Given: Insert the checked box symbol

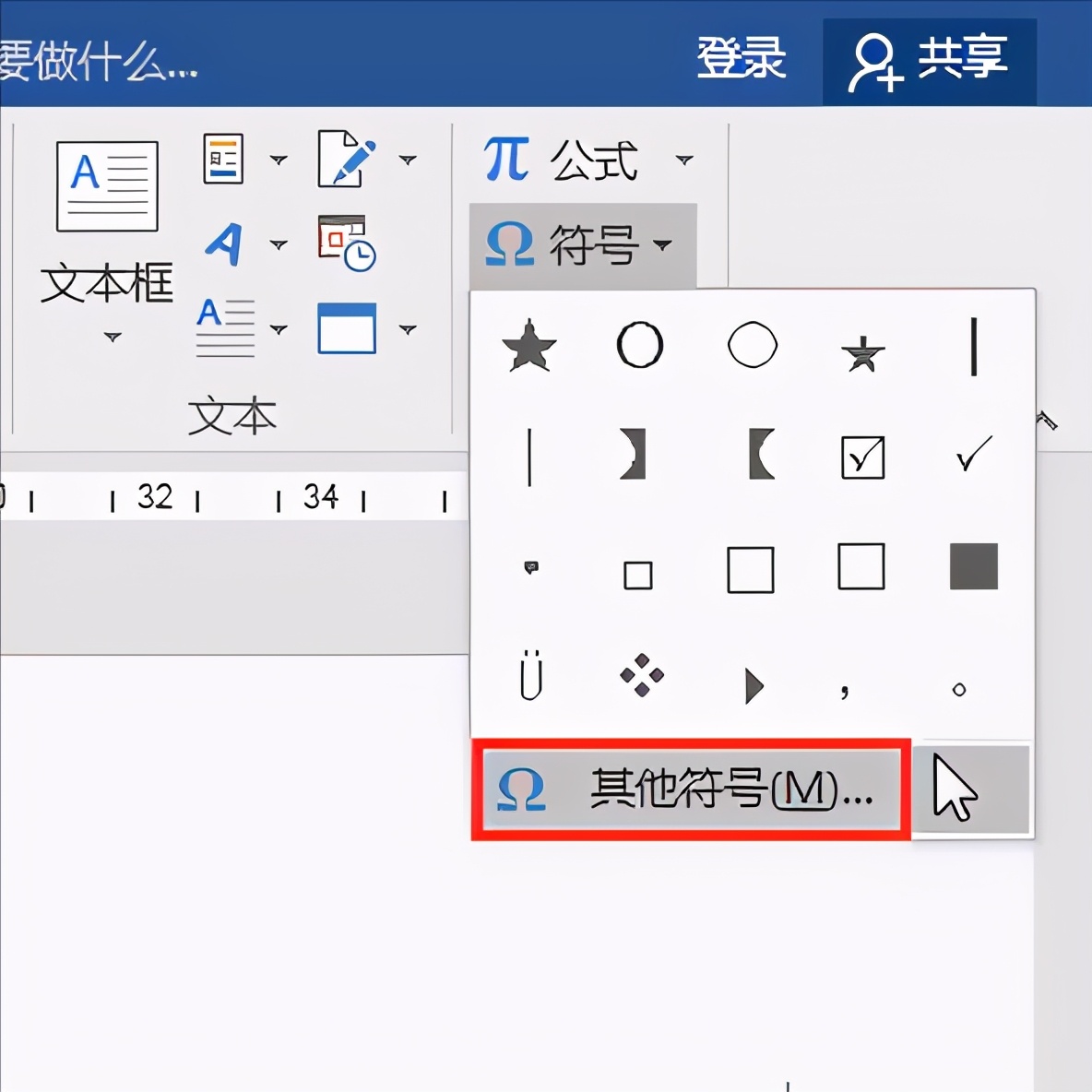Looking at the screenshot, I should [x=863, y=457].
